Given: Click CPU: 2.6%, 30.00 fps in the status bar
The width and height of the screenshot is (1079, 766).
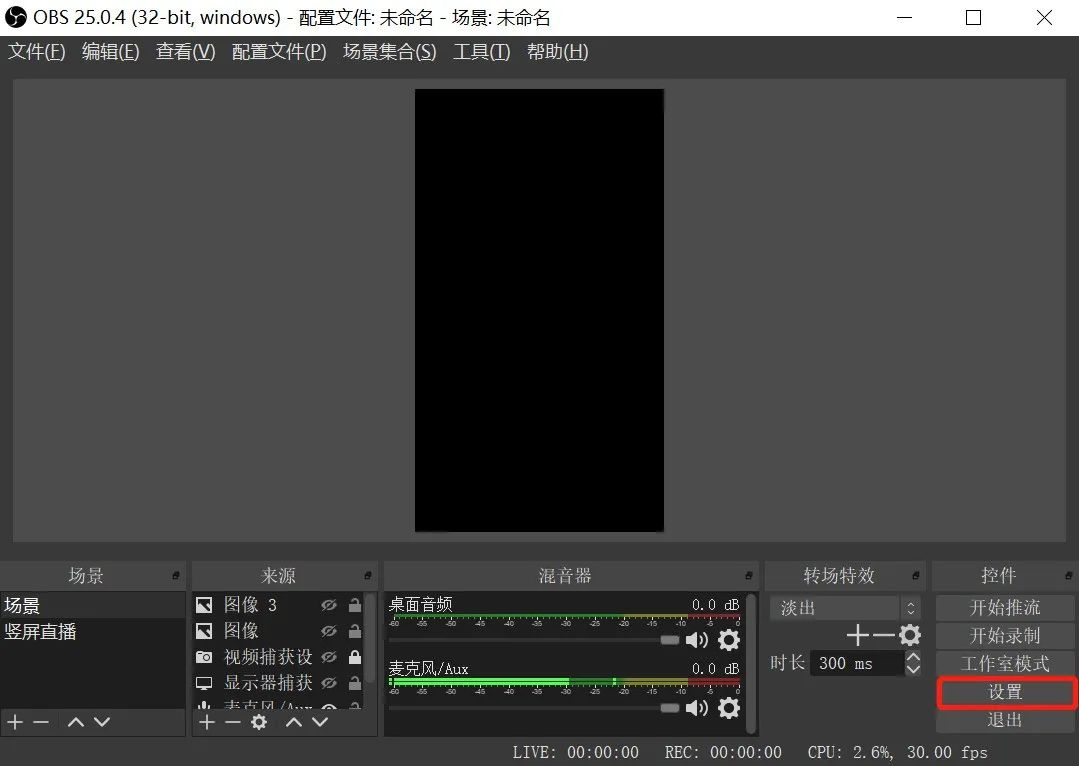Looking at the screenshot, I should pos(897,752).
